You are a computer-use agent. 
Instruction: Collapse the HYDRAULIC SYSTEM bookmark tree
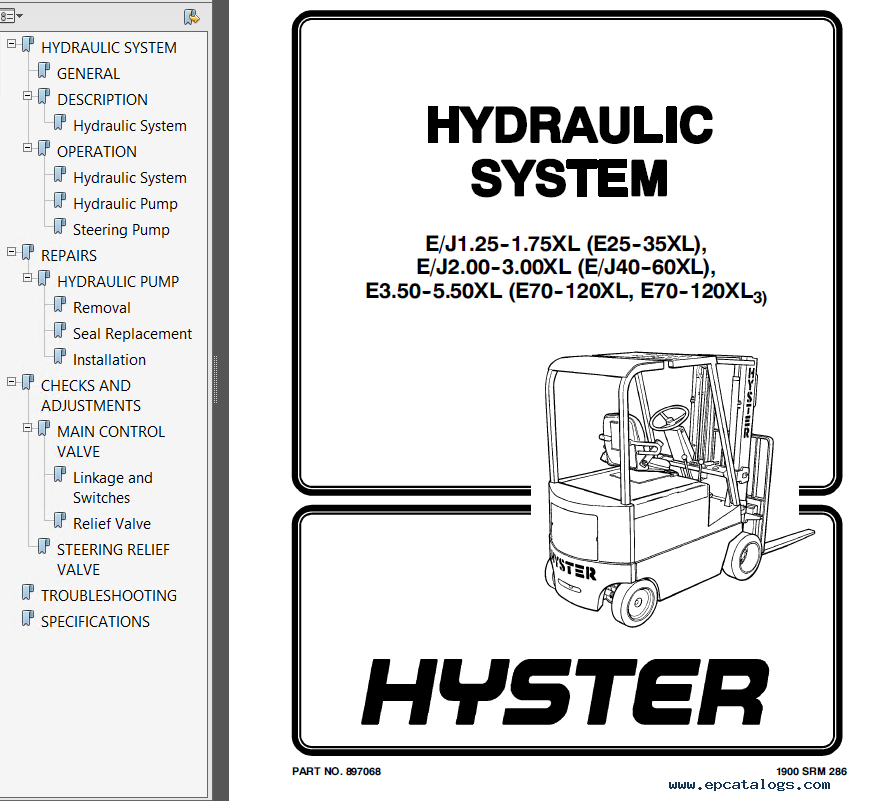point(11,43)
